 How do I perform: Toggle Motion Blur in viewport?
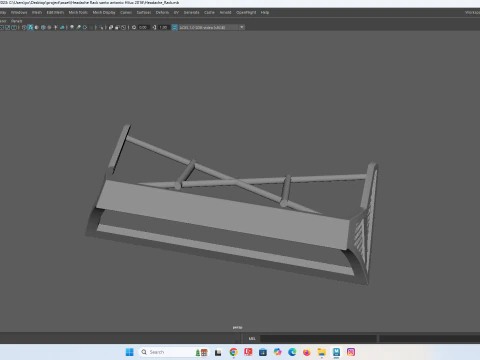[x=78, y=27]
